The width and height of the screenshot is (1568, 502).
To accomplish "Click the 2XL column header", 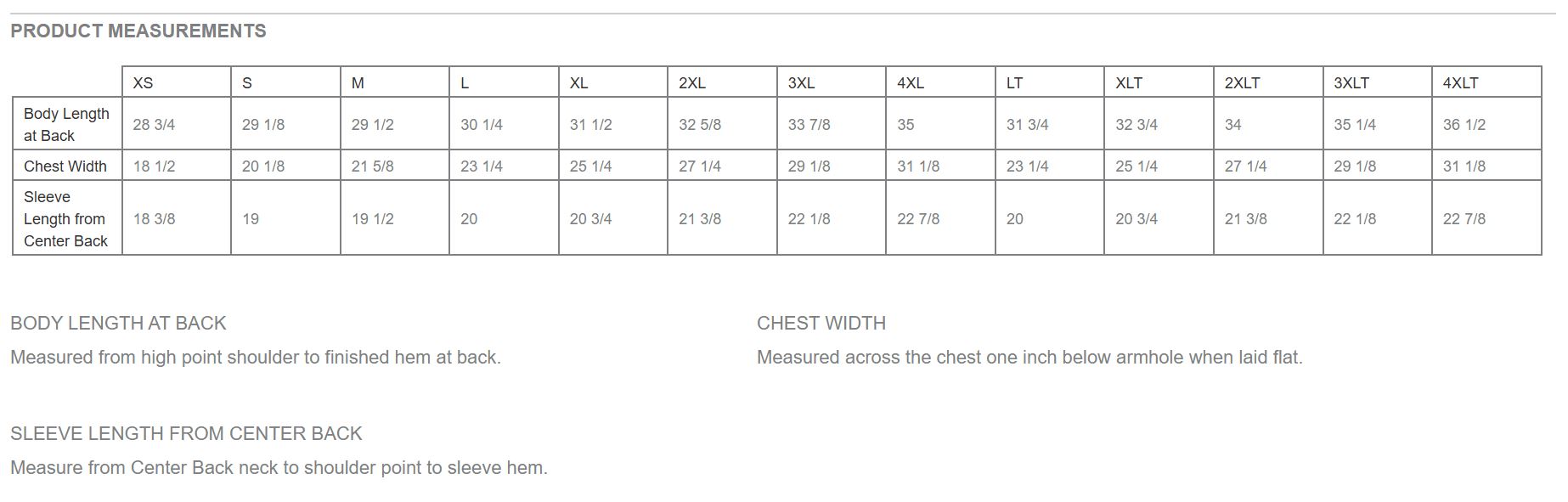I will tap(722, 82).
